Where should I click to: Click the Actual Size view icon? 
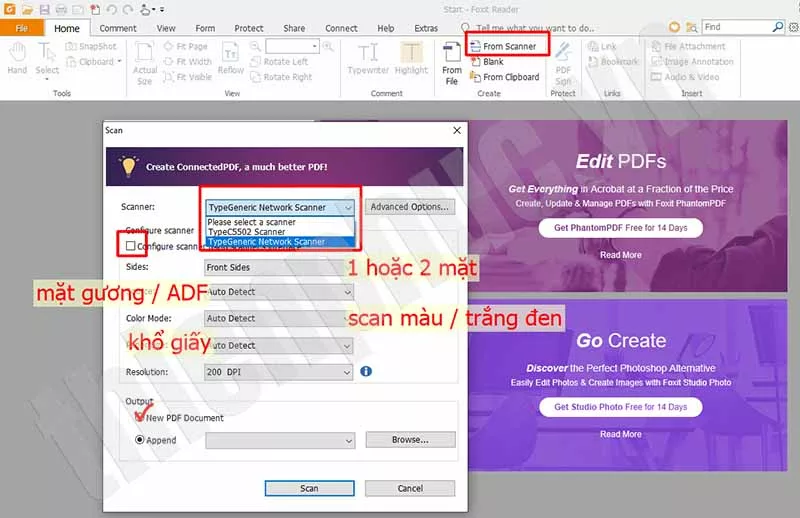[145, 62]
